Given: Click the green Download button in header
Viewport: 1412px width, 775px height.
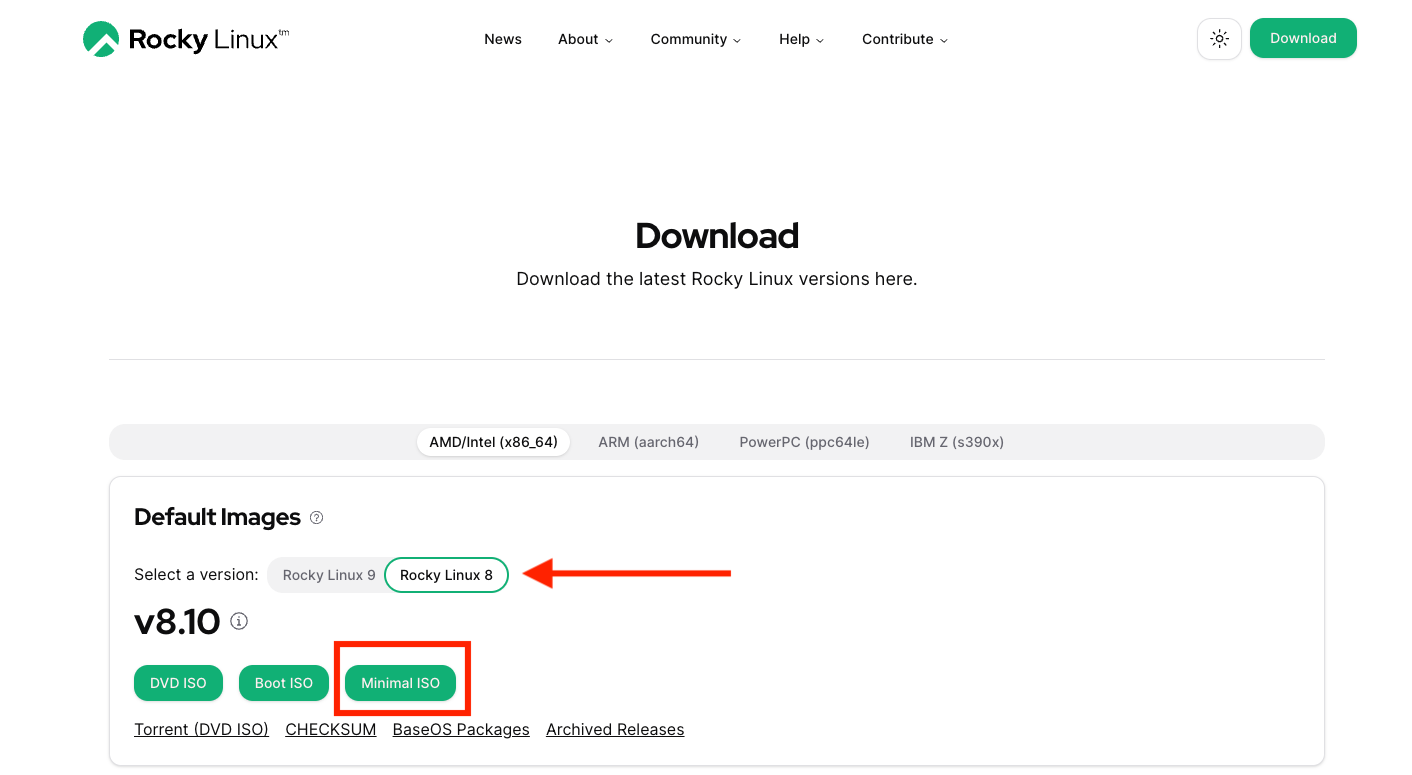Looking at the screenshot, I should coord(1303,38).
